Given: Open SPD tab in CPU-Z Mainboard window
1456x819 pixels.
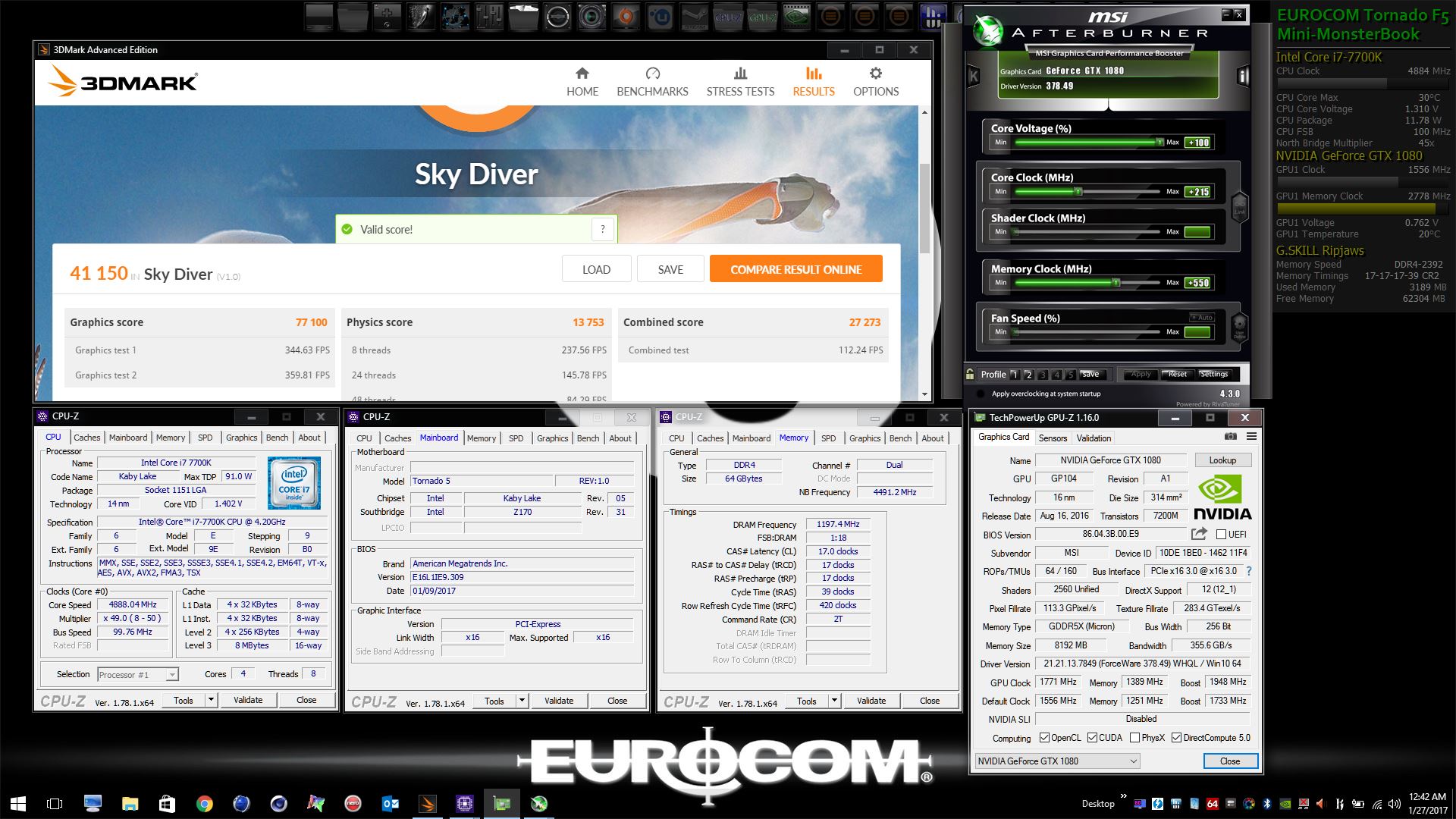Looking at the screenshot, I should point(516,438).
